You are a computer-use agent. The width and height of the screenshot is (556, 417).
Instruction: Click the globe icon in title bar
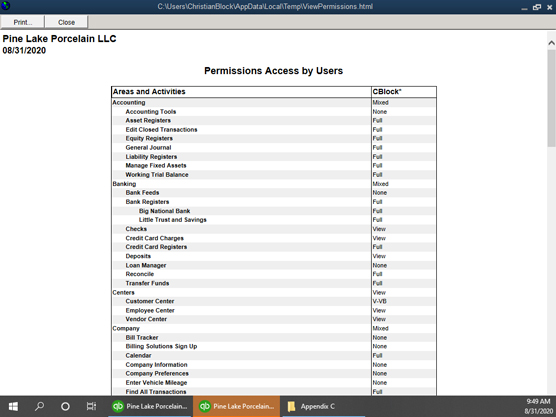coord(6,6)
